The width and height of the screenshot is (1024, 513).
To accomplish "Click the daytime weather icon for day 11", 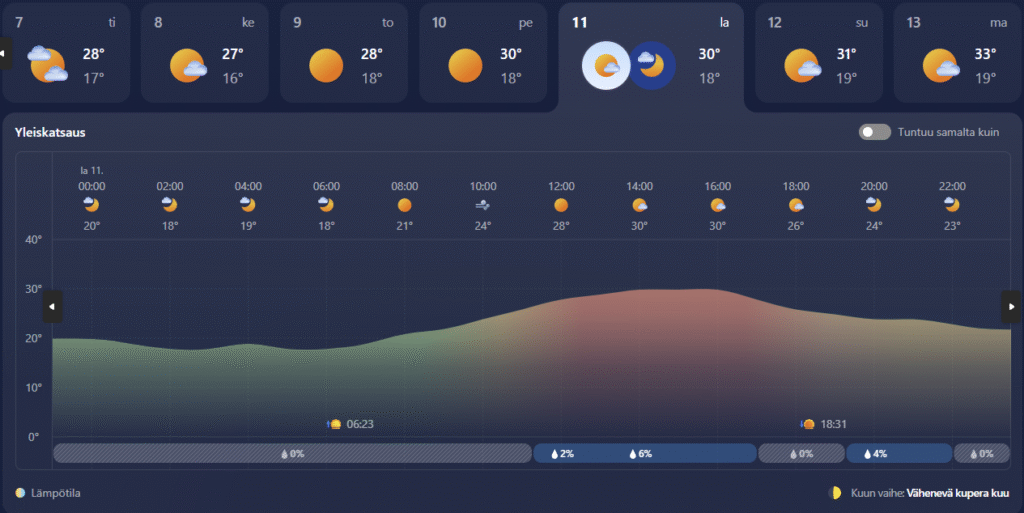I will pos(606,66).
